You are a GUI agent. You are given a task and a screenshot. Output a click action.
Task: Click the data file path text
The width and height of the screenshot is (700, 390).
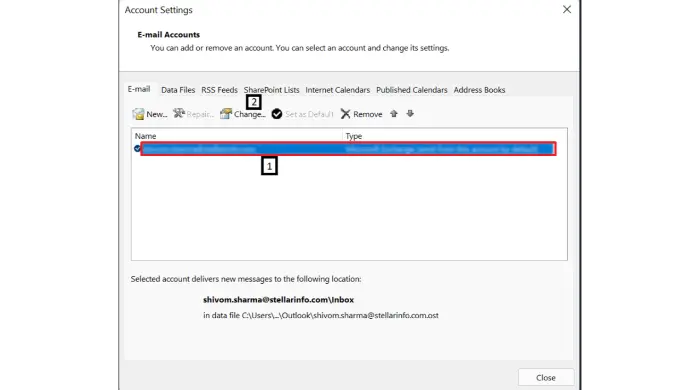(x=321, y=315)
